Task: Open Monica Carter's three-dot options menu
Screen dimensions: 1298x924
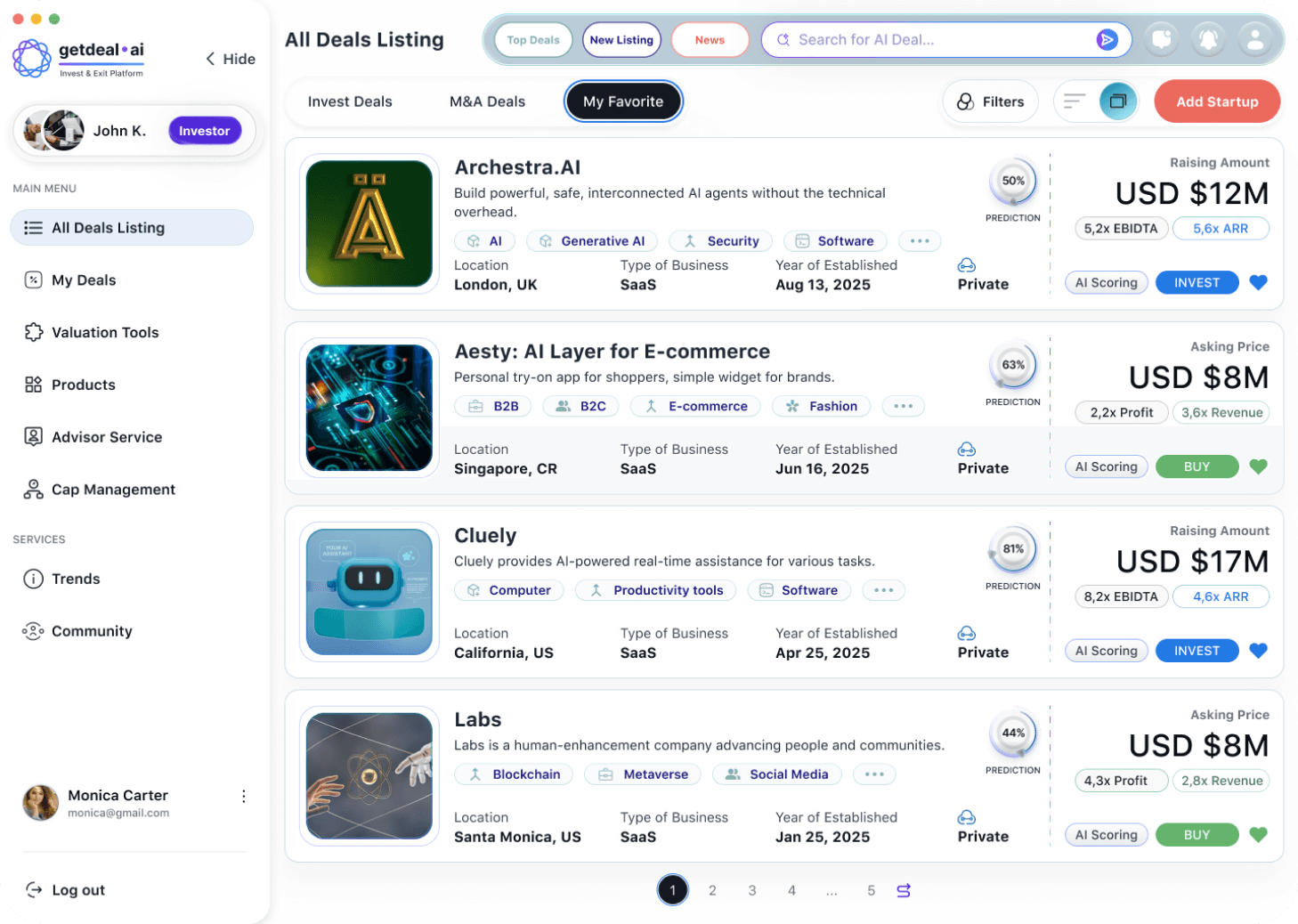Action: click(x=243, y=797)
